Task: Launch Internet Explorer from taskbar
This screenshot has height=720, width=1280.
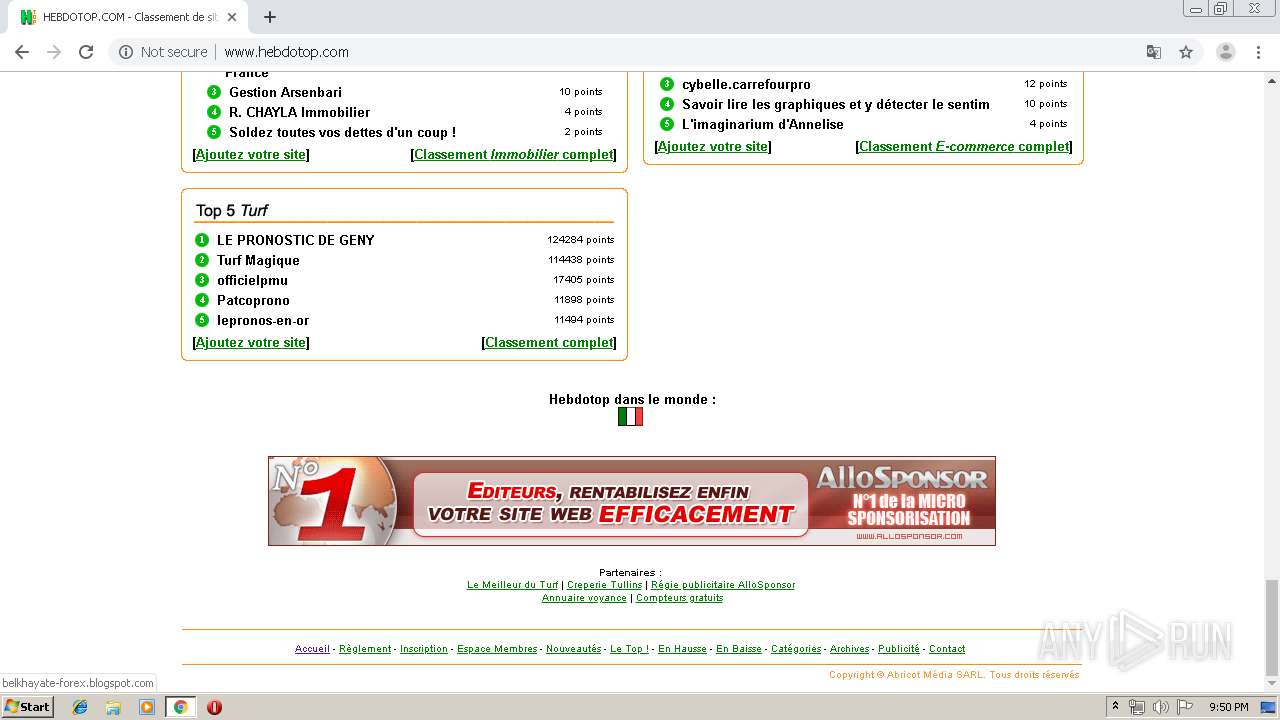Action: tap(80, 707)
